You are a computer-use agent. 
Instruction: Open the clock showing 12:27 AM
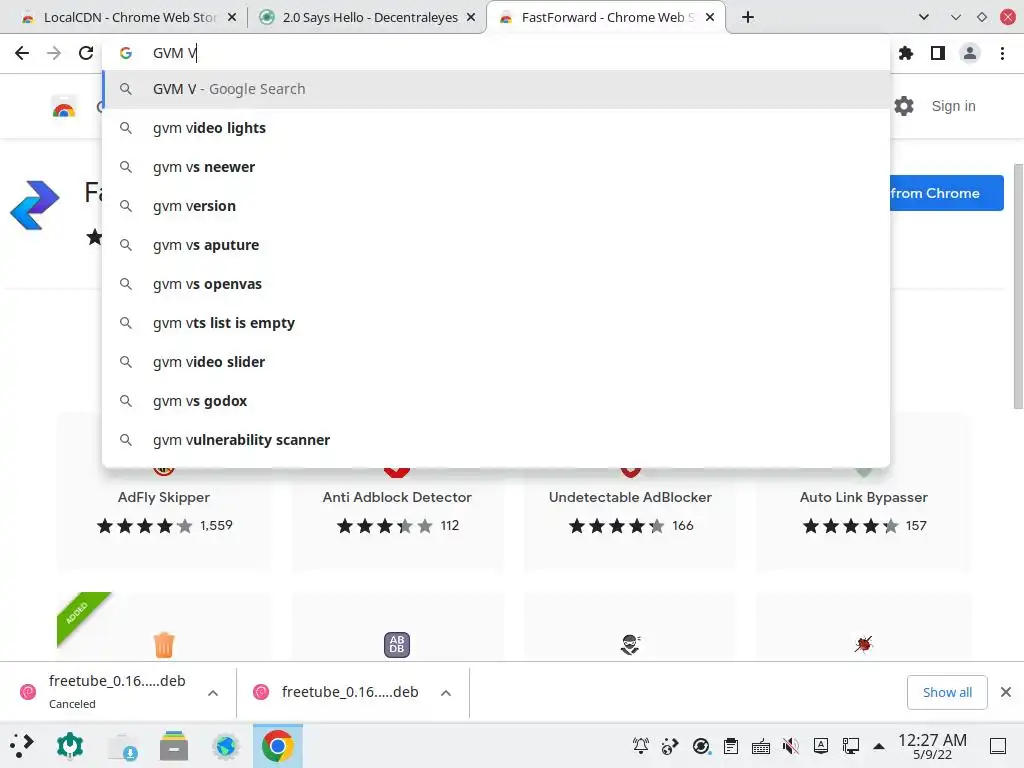[932, 746]
